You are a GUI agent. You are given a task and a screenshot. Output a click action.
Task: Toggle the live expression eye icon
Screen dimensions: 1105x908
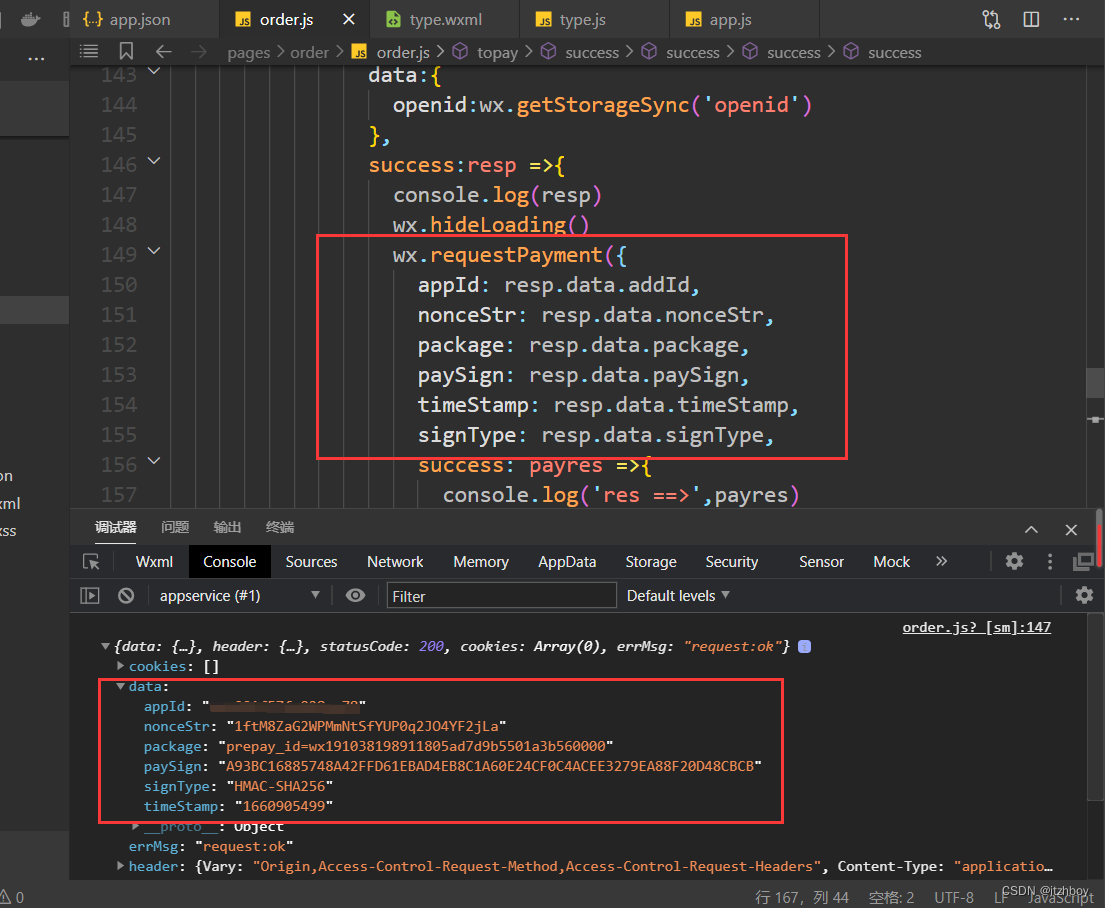[x=355, y=596]
